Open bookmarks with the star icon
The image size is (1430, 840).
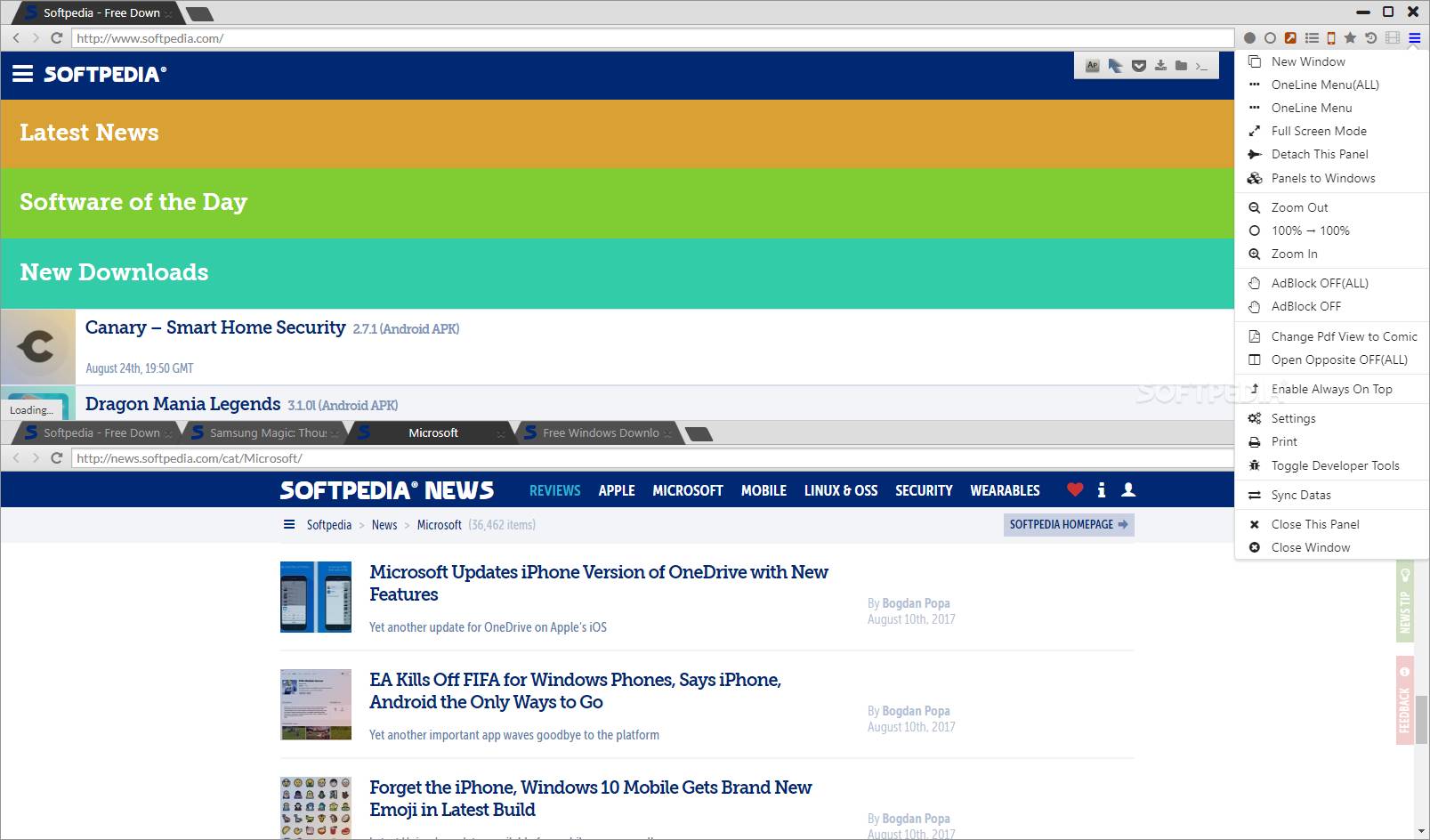(x=1350, y=38)
